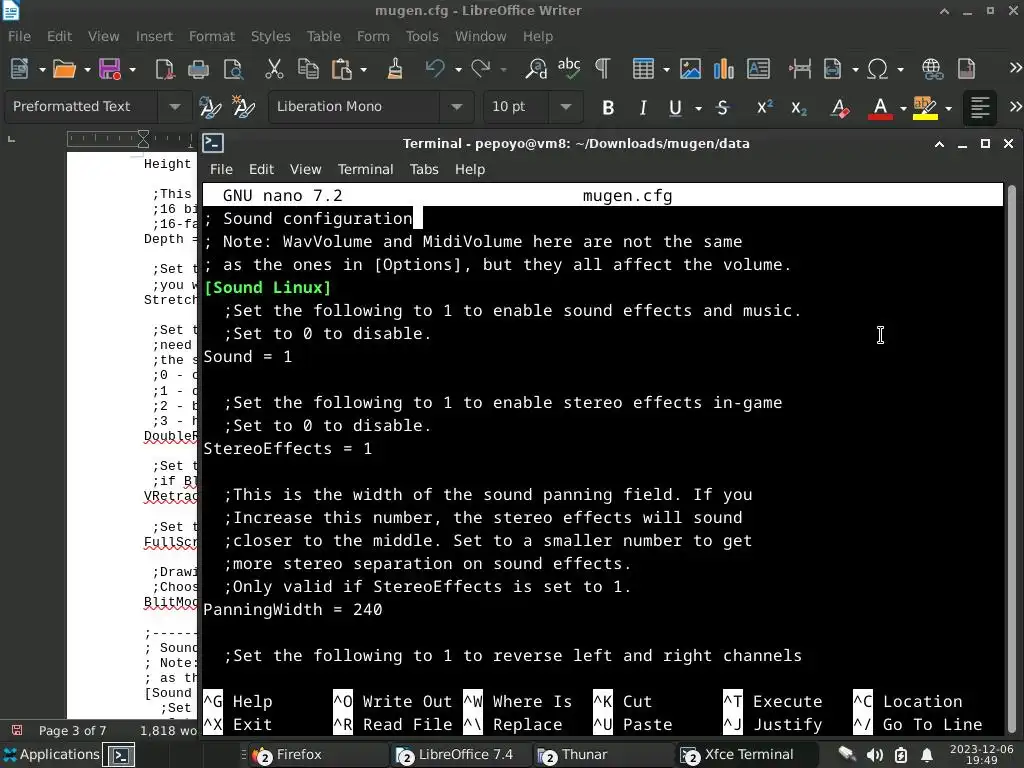This screenshot has height=768, width=1024.
Task: Cut selection with scissors icon
Action: click(274, 69)
